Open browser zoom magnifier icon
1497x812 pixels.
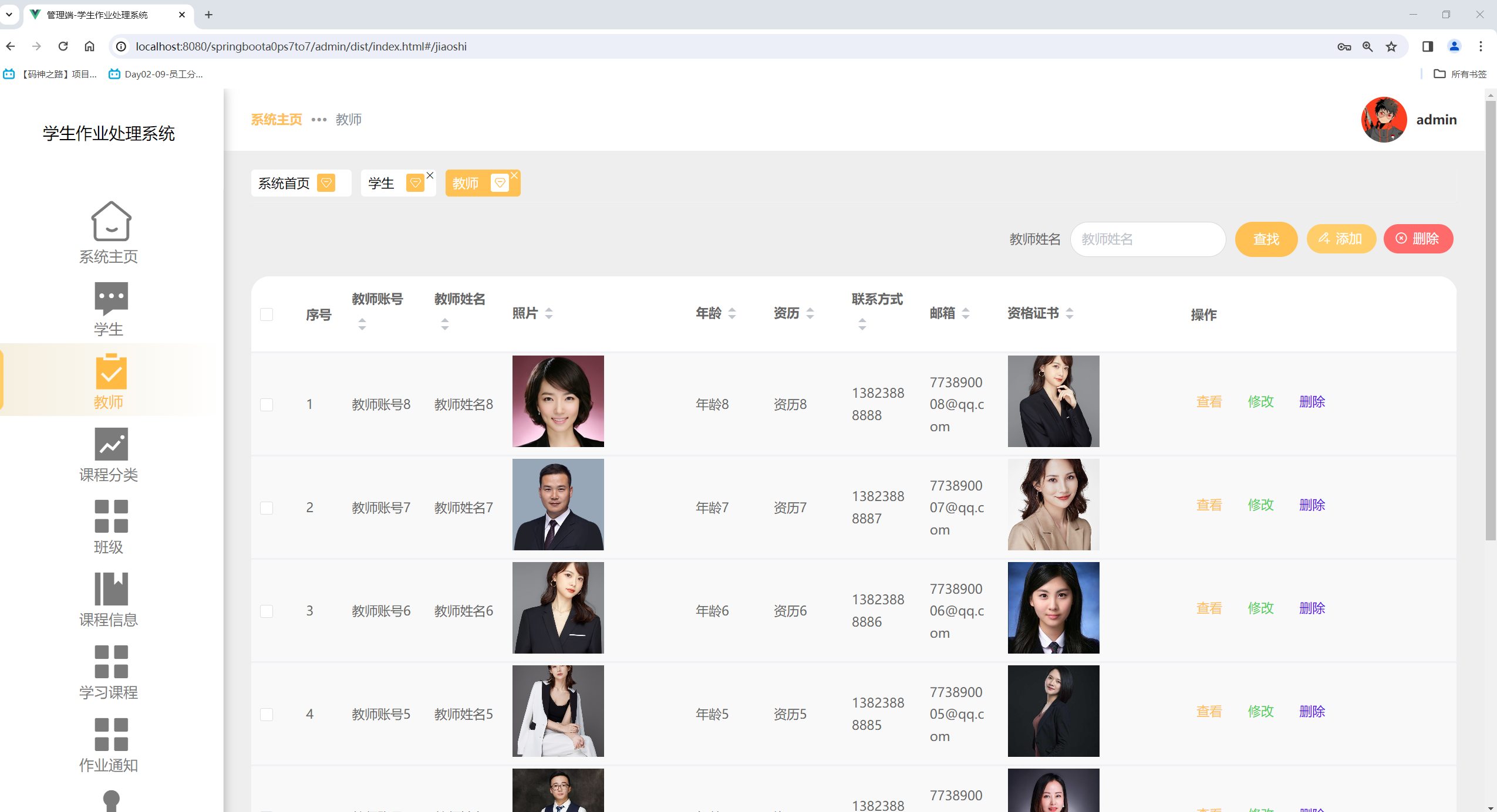click(x=1367, y=46)
